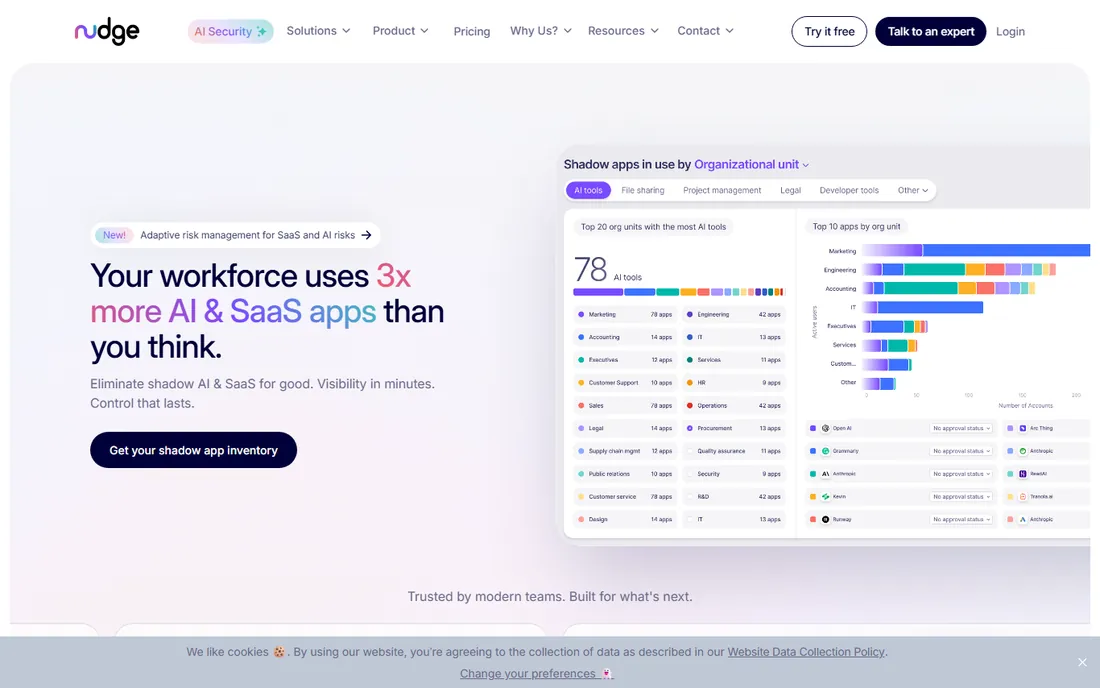Open the Login link
Image resolution: width=1100 pixels, height=688 pixels.
[1010, 32]
